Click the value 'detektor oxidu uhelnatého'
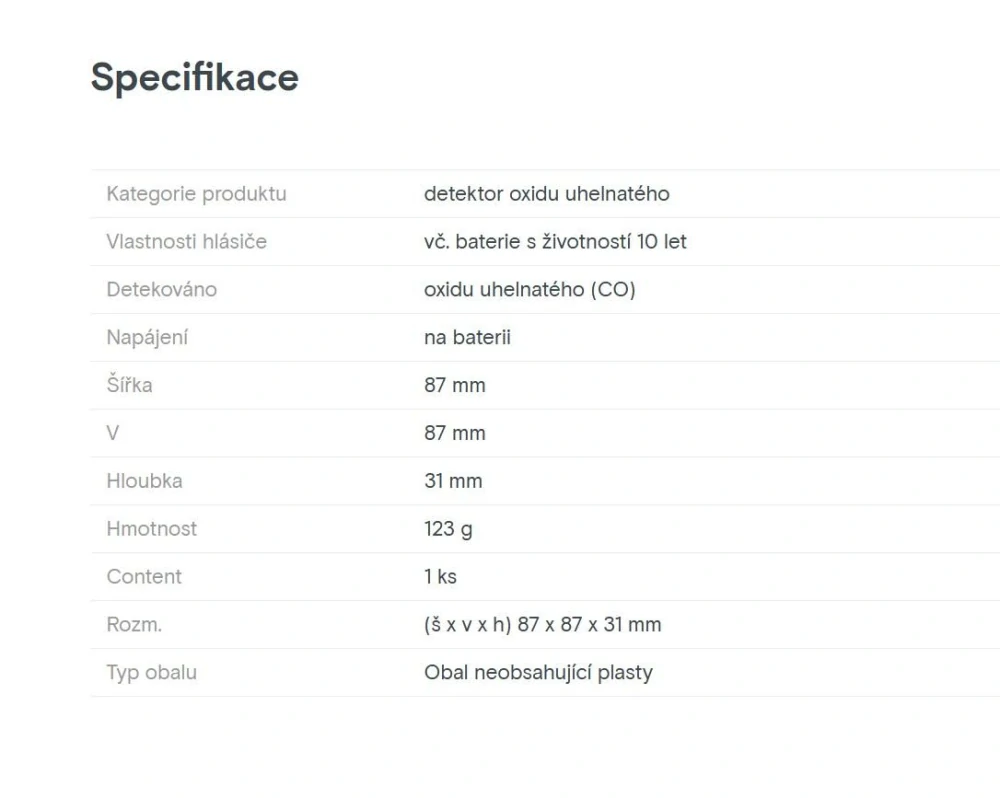1000x798 pixels. (x=546, y=194)
